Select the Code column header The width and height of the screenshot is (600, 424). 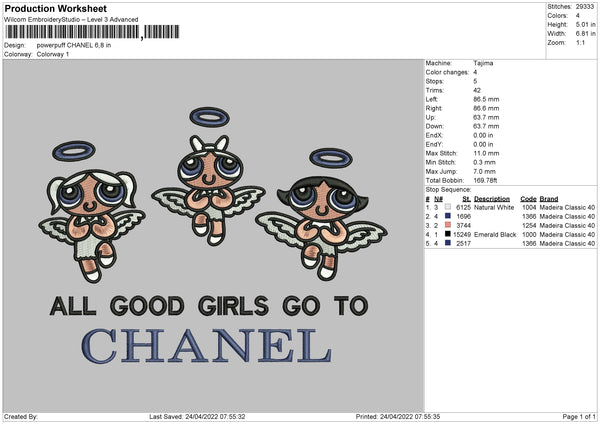pos(528,199)
